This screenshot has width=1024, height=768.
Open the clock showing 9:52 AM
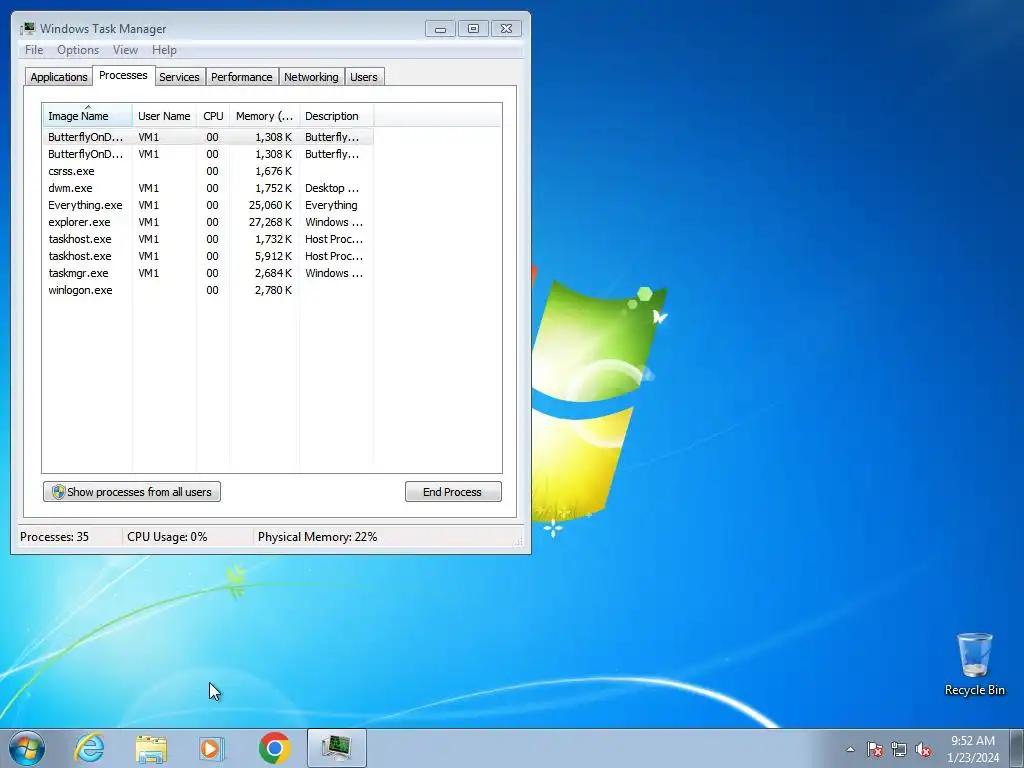[973, 749]
